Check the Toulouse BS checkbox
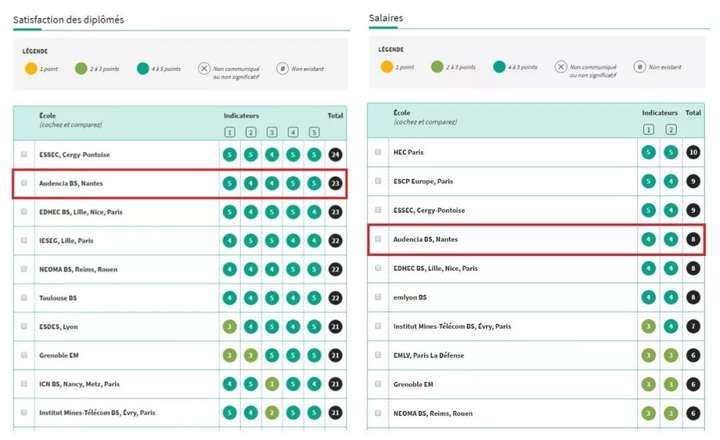 (24, 298)
